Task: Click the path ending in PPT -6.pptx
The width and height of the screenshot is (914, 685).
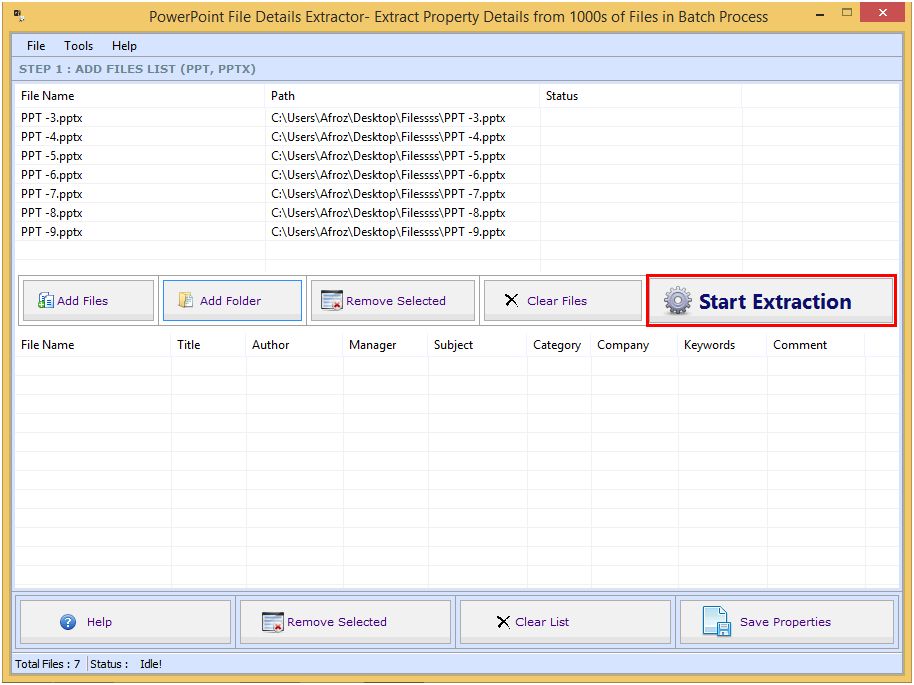Action: pos(388,175)
